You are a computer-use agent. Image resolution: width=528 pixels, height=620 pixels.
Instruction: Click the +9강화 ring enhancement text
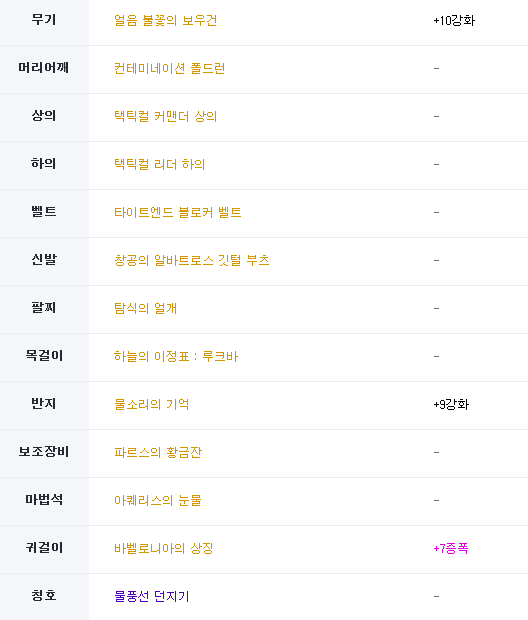click(x=451, y=404)
